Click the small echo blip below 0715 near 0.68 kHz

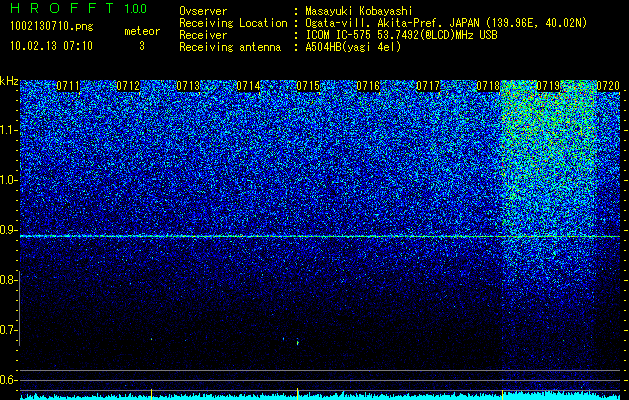[297, 342]
